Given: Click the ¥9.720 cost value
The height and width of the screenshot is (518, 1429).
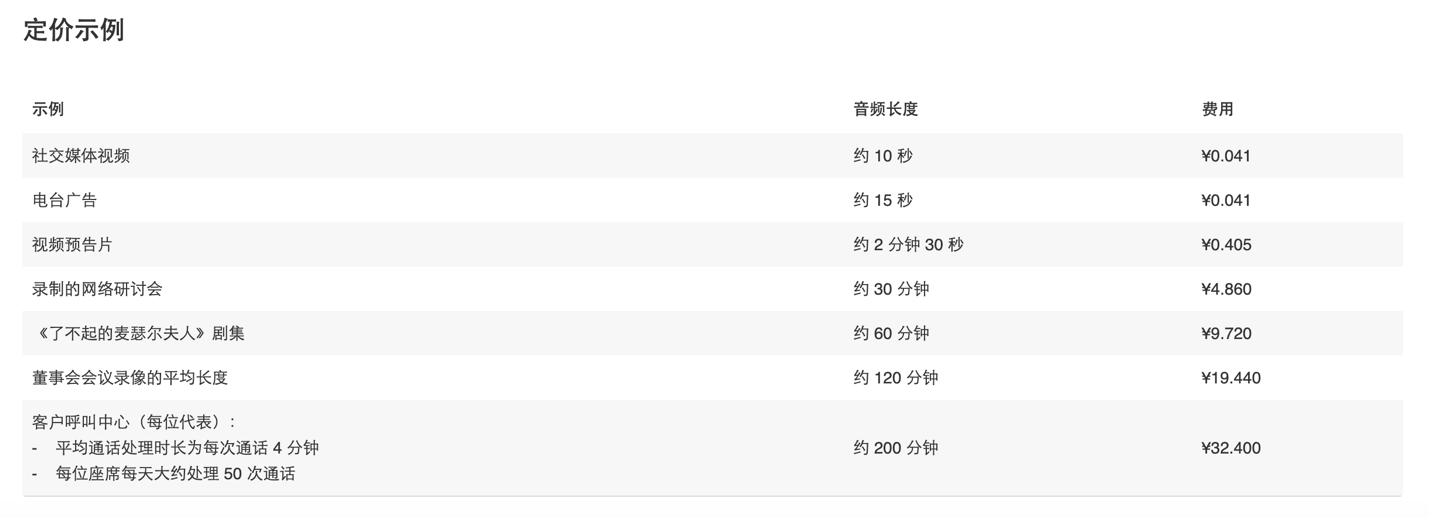Looking at the screenshot, I should point(1226,333).
